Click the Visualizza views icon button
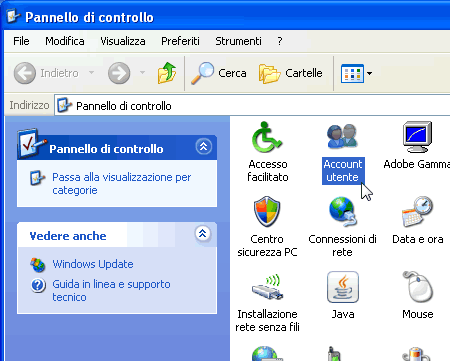The width and height of the screenshot is (450, 361). point(352,73)
